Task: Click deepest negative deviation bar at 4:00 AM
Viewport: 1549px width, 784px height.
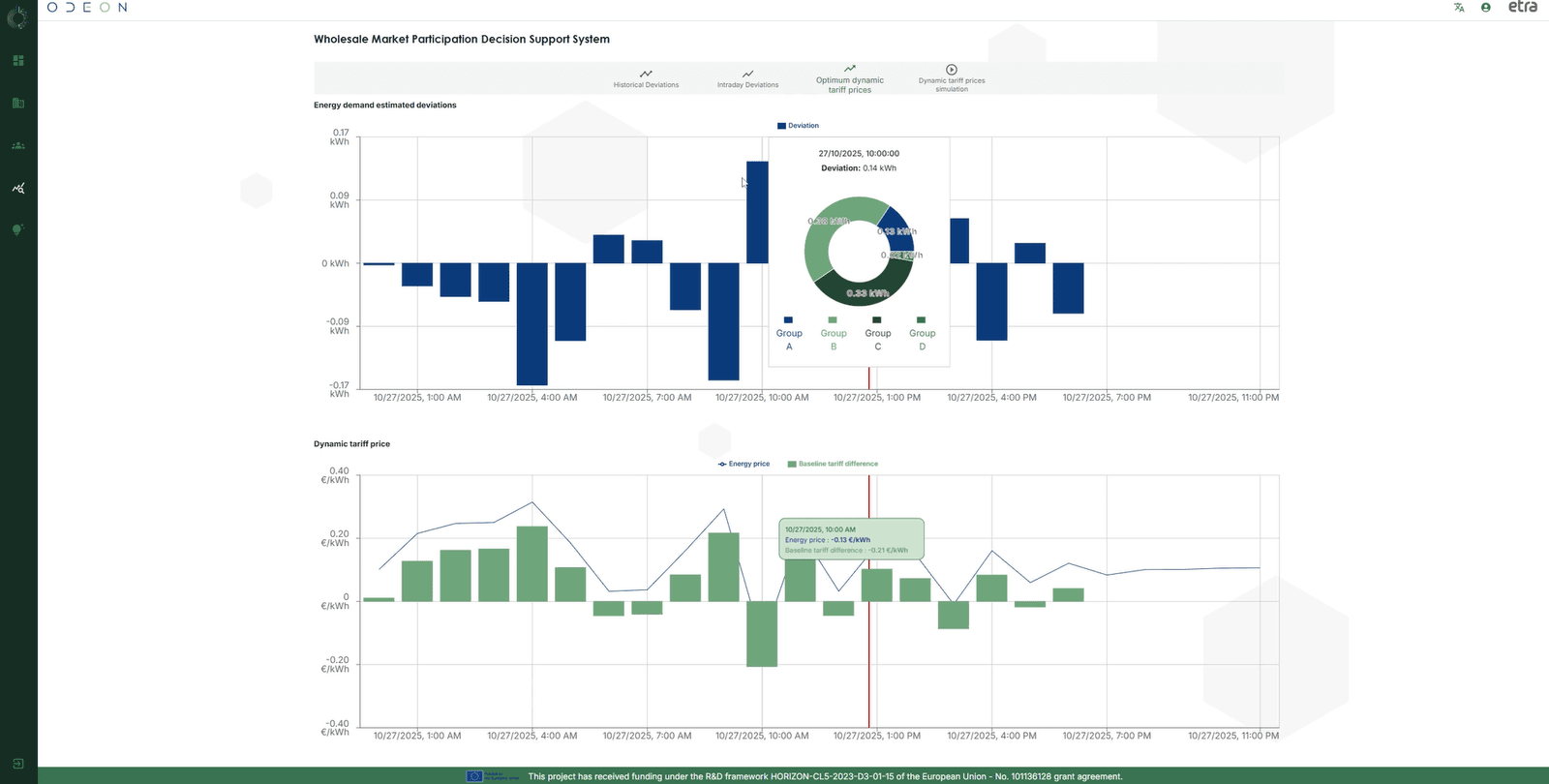Action: point(532,324)
